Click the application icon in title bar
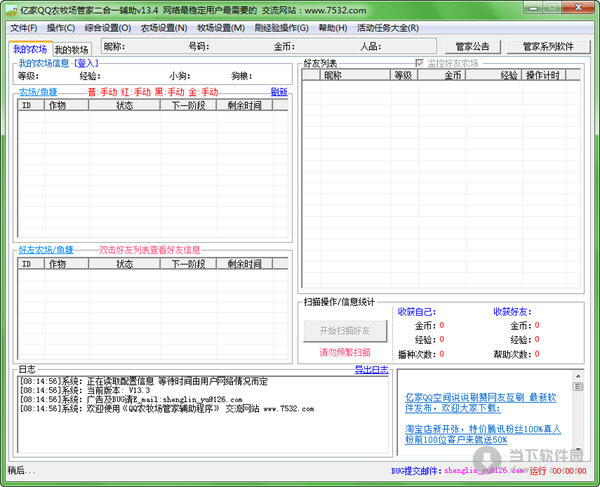 tap(11, 10)
